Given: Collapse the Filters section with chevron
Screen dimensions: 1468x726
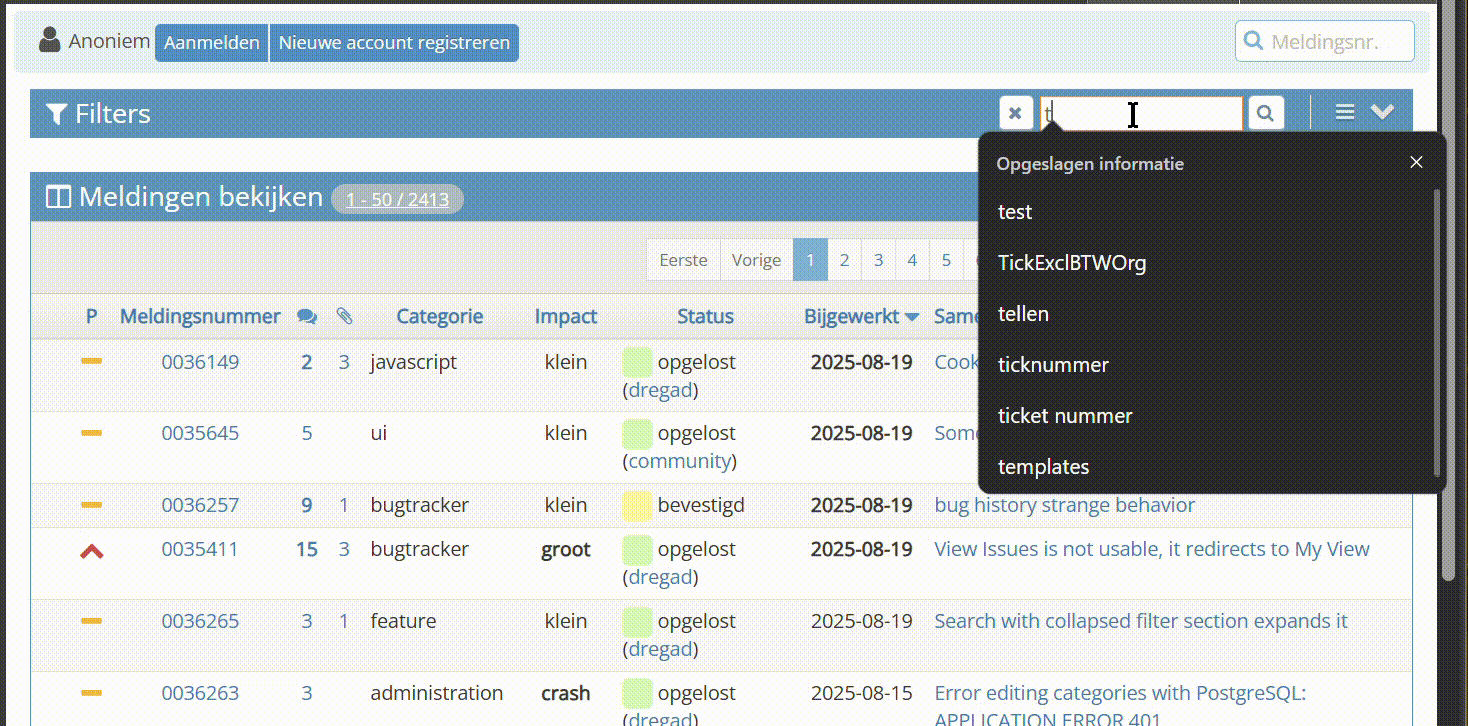Looking at the screenshot, I should tap(1382, 113).
